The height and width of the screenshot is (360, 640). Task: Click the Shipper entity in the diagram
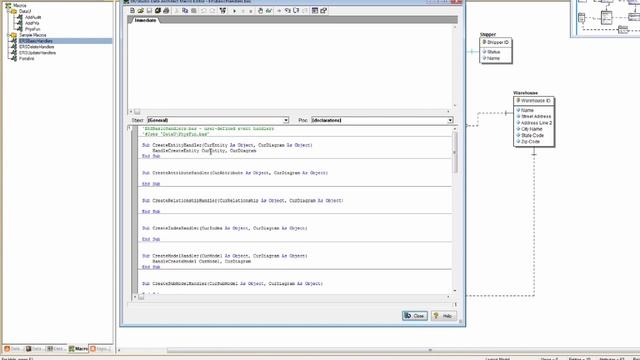496,50
